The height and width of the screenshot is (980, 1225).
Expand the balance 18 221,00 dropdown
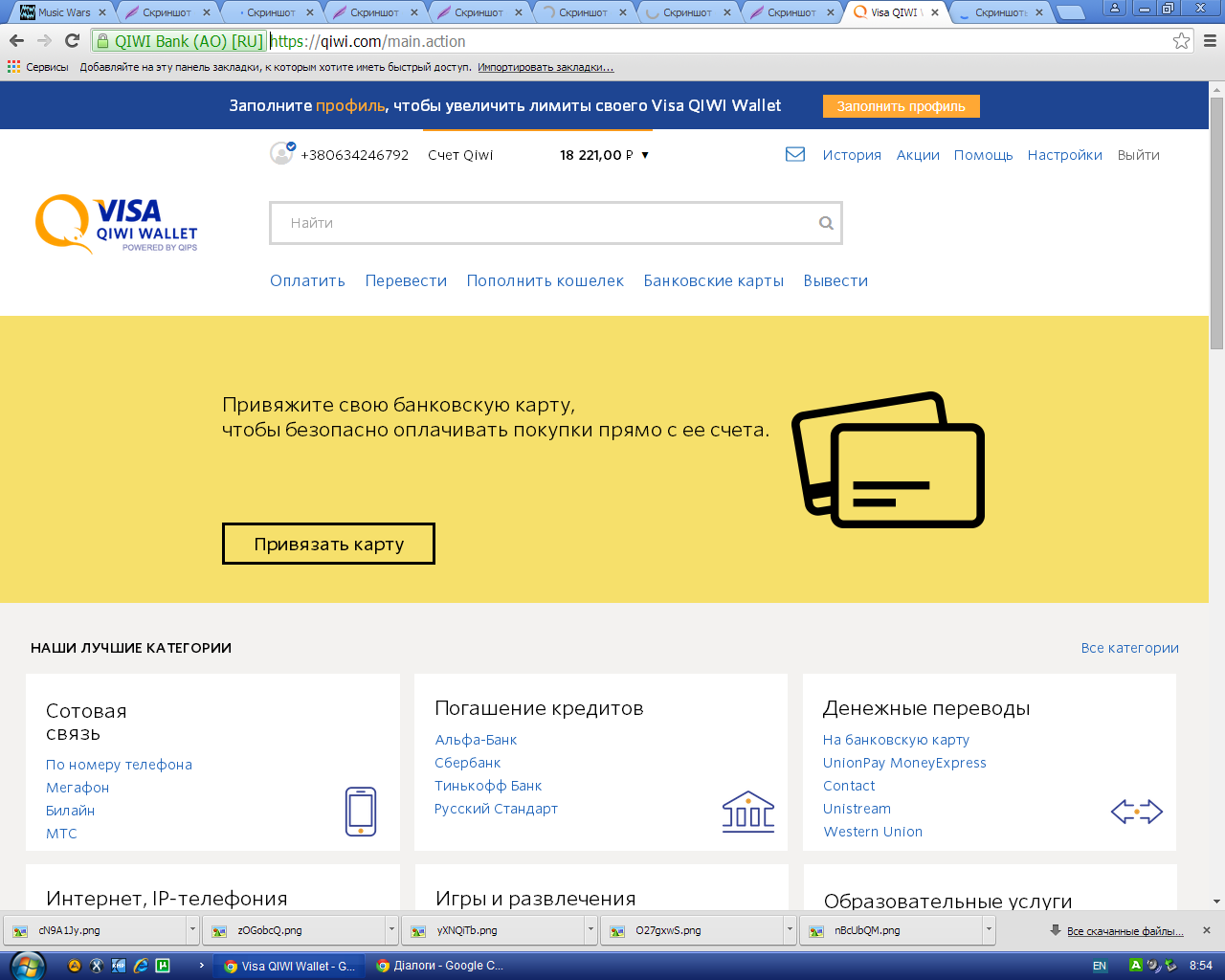pos(645,155)
